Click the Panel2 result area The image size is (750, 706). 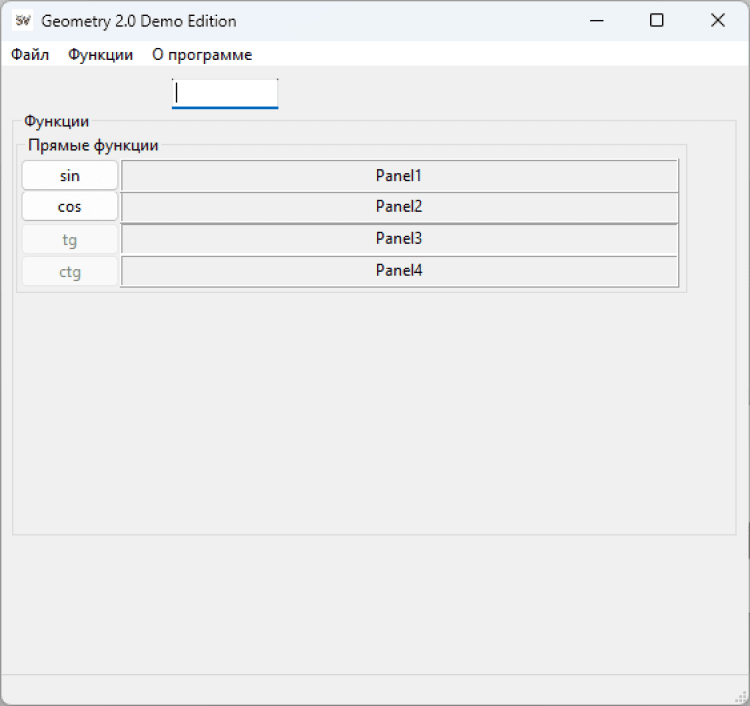[x=399, y=207]
